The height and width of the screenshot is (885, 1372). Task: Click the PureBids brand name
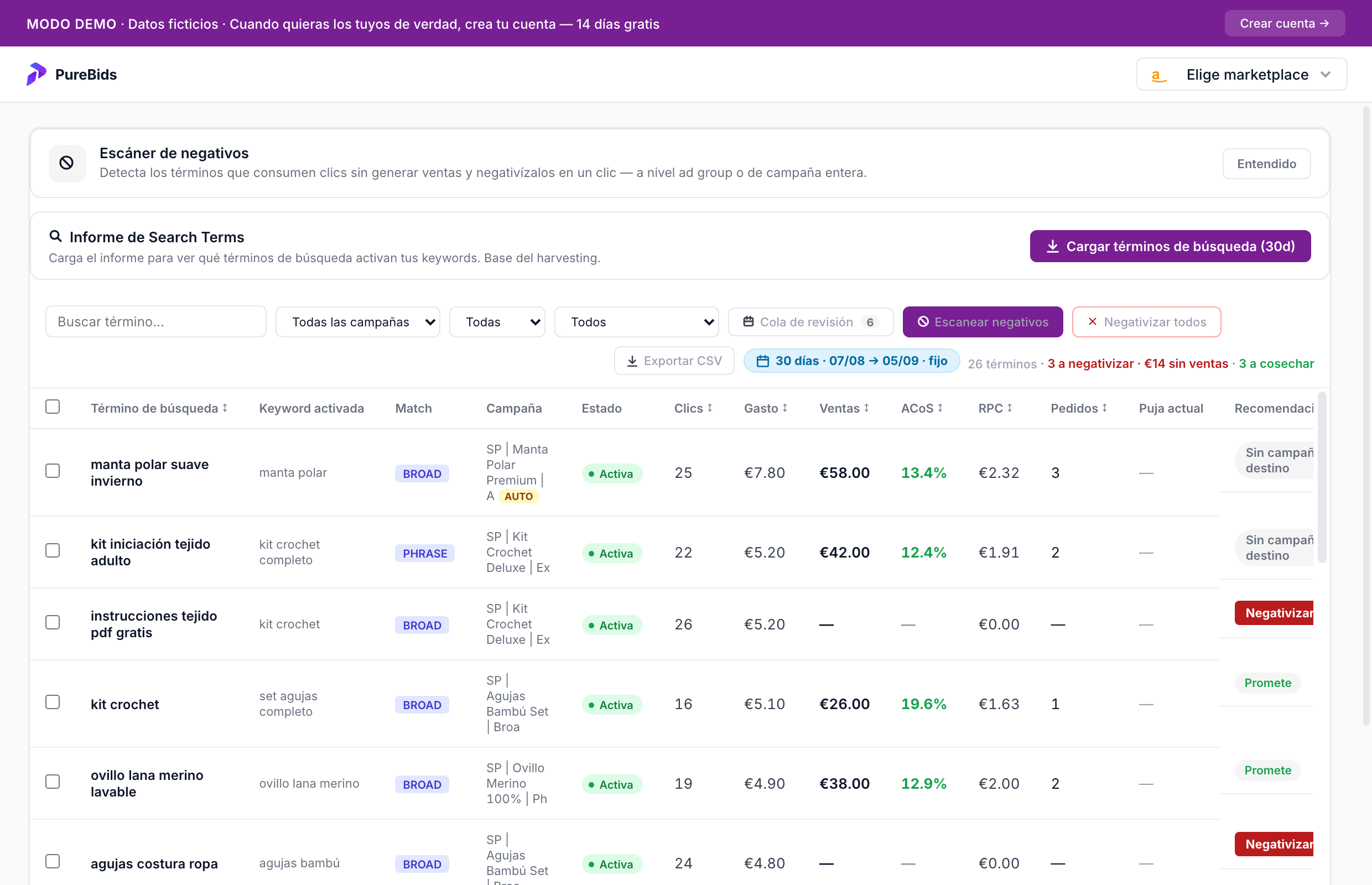pyautogui.click(x=86, y=75)
